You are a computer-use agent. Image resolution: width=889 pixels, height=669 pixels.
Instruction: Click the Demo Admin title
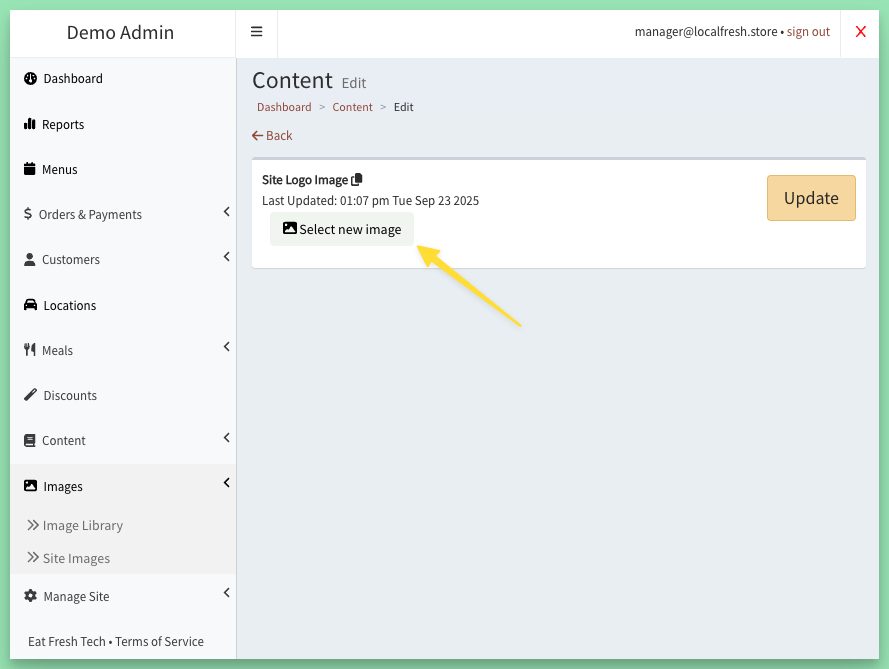(x=120, y=32)
